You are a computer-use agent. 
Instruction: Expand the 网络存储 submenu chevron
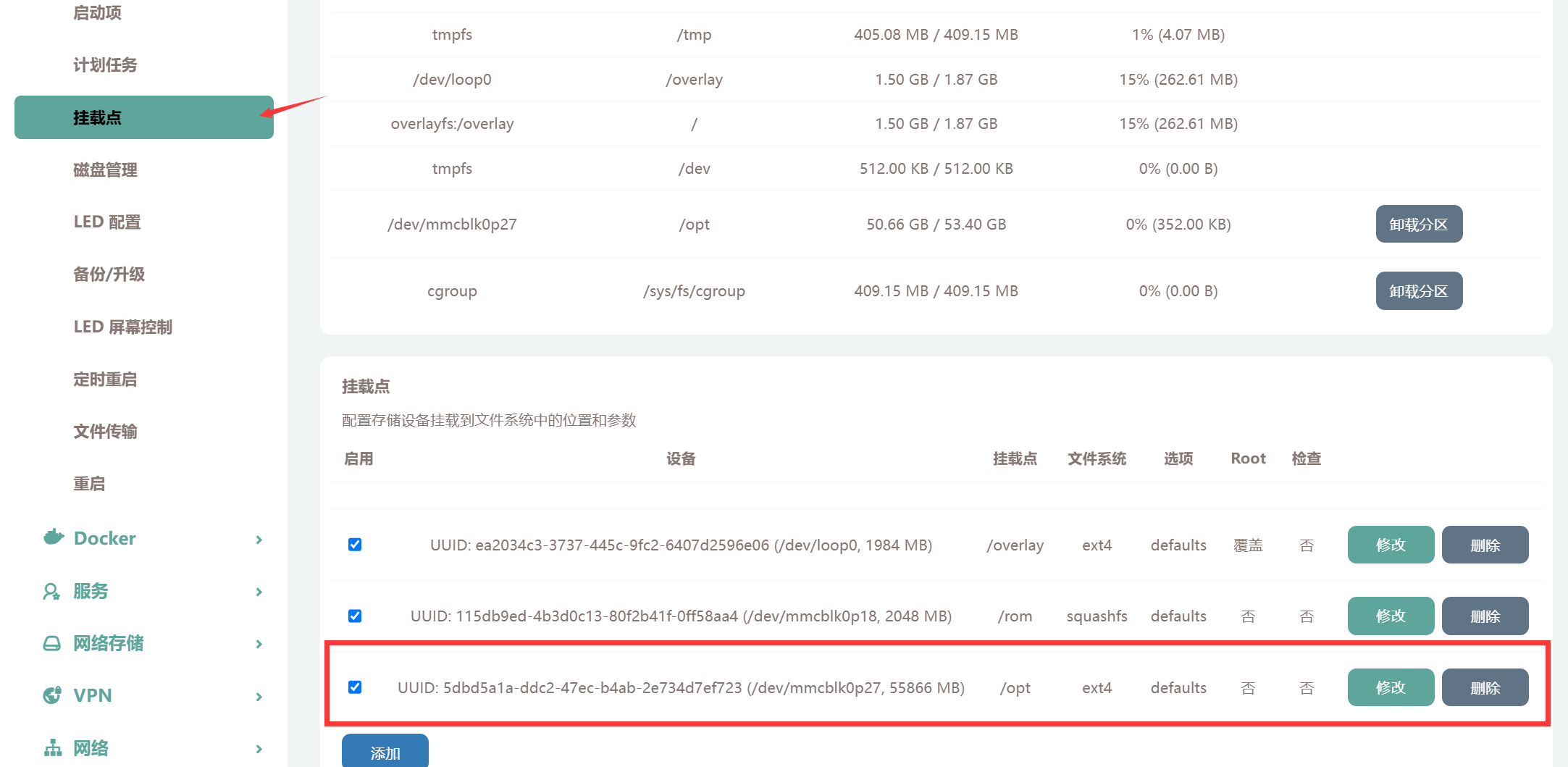(x=259, y=644)
